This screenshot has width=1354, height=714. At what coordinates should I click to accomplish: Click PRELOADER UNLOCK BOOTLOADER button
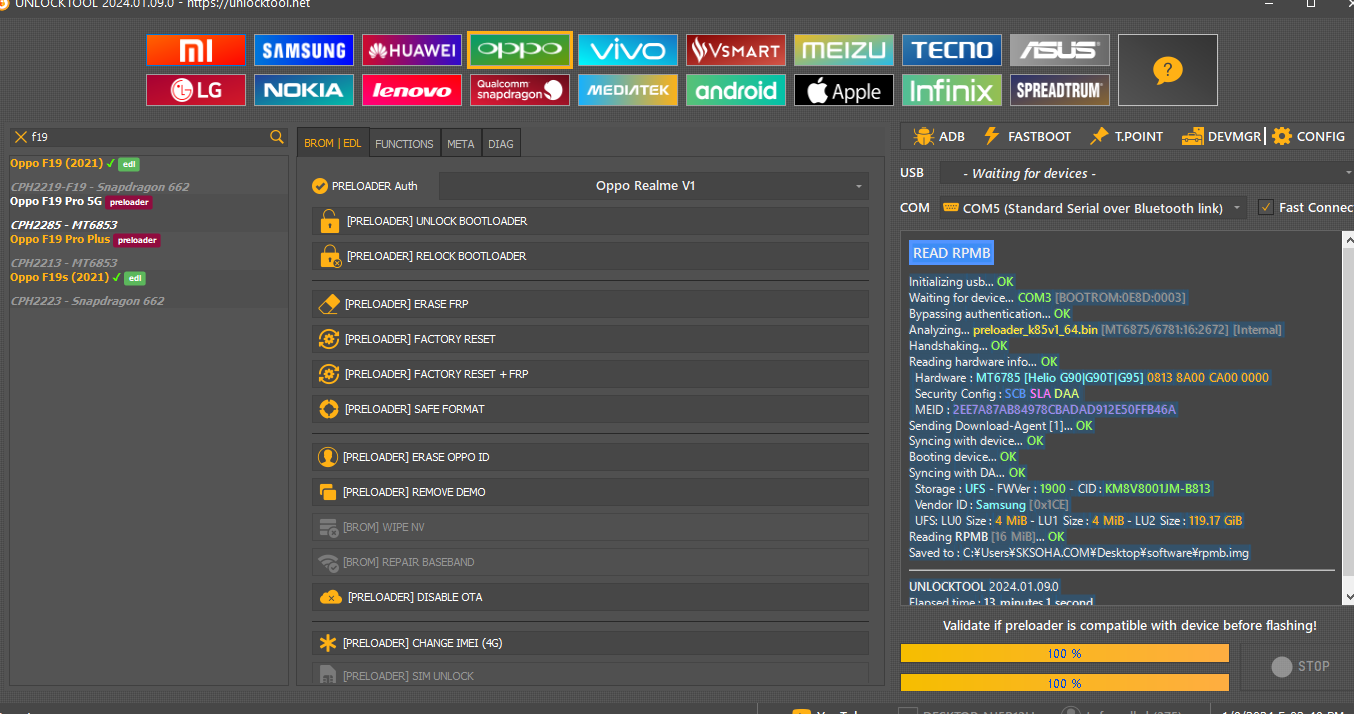[x=590, y=221]
